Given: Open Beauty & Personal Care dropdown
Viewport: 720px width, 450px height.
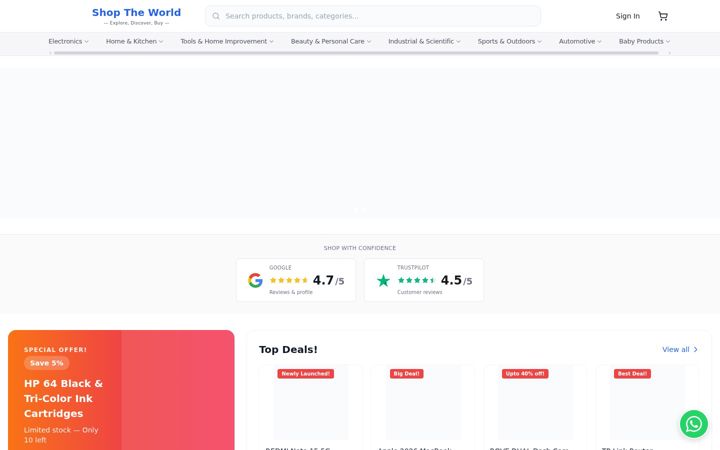Looking at the screenshot, I should pos(331,41).
